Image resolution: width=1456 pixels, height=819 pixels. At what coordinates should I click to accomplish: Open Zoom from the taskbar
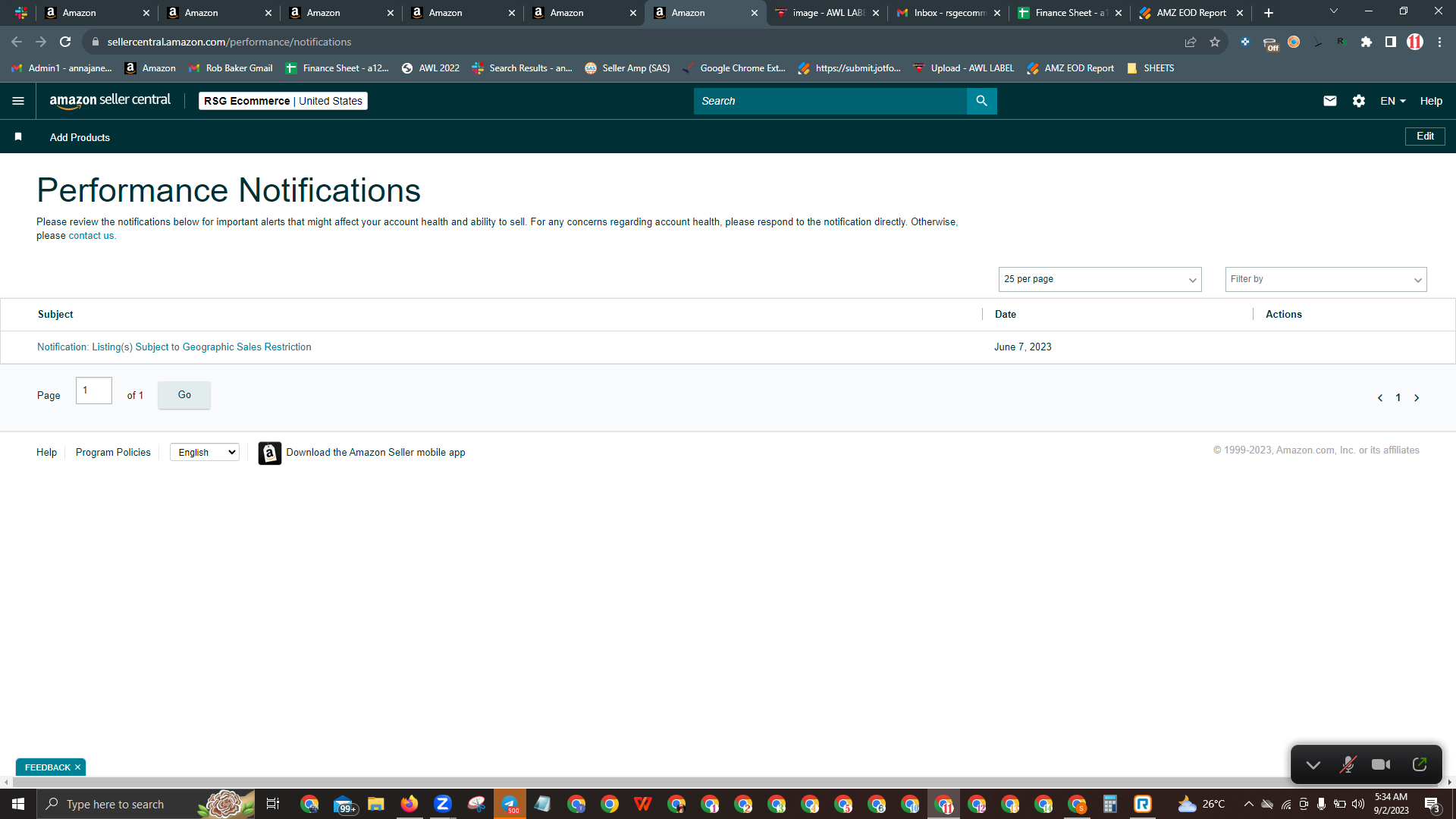tap(443, 804)
